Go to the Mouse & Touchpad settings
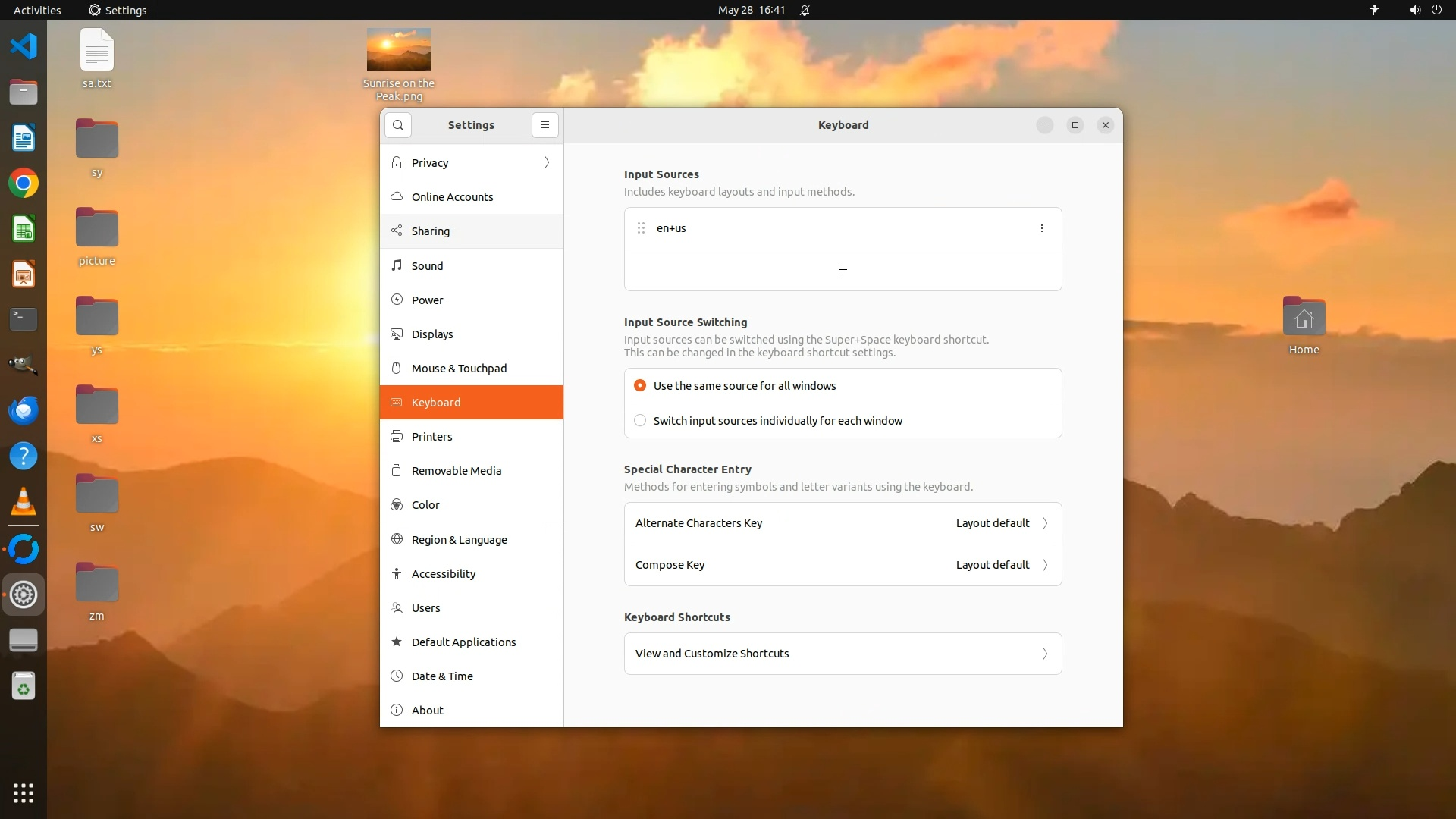This screenshot has width=1456, height=819. point(459,369)
